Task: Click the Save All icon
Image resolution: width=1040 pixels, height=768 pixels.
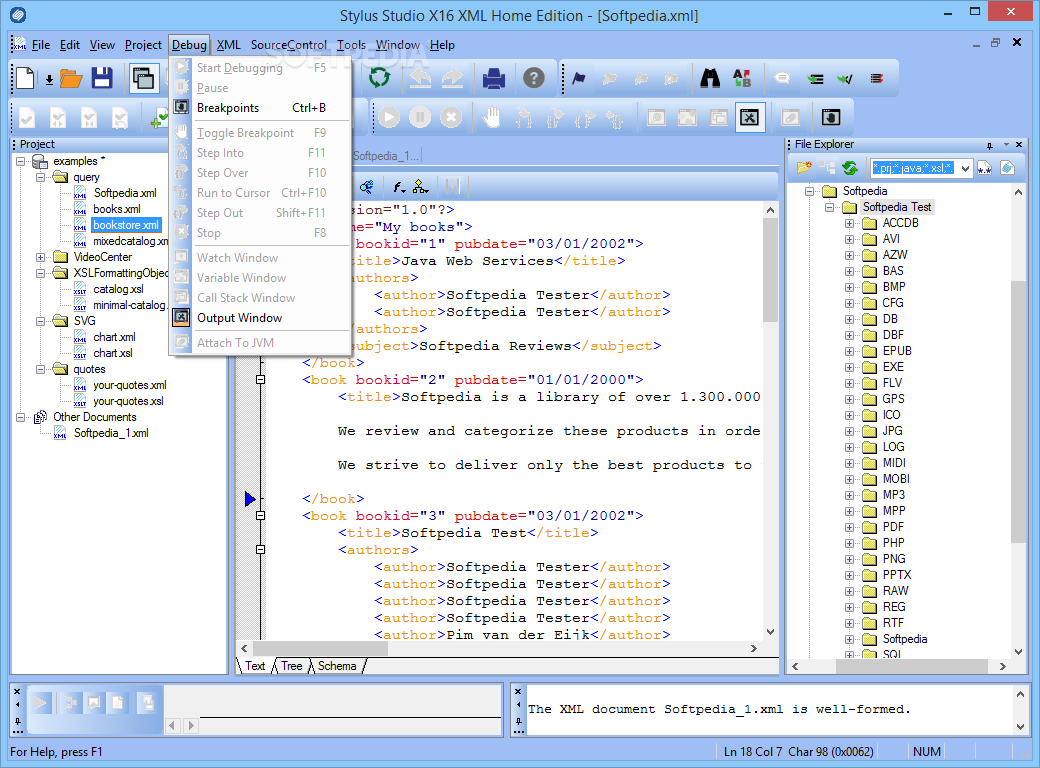Action: click(143, 79)
